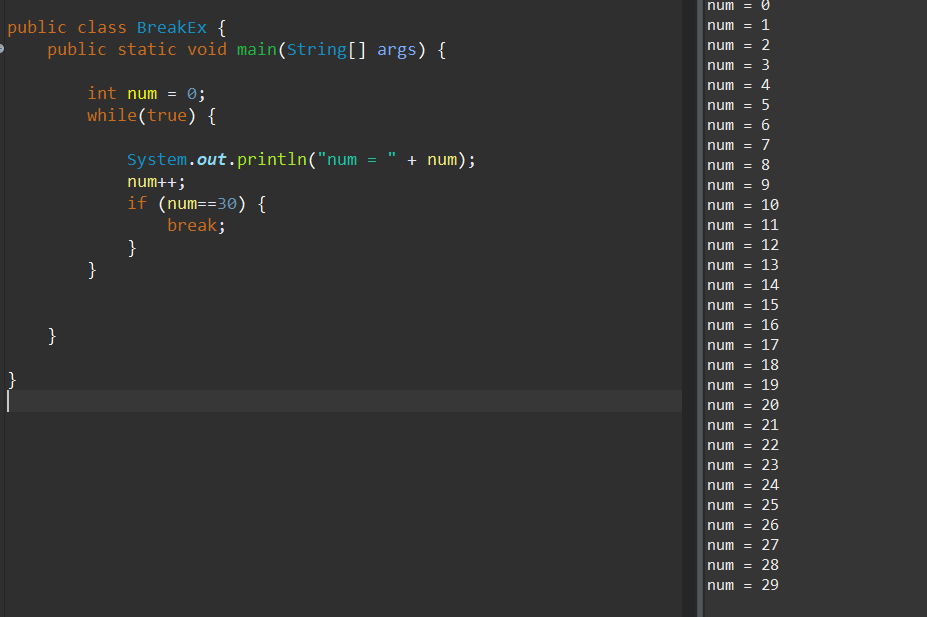Click the "num = " string literal

pyautogui.click(x=357, y=160)
